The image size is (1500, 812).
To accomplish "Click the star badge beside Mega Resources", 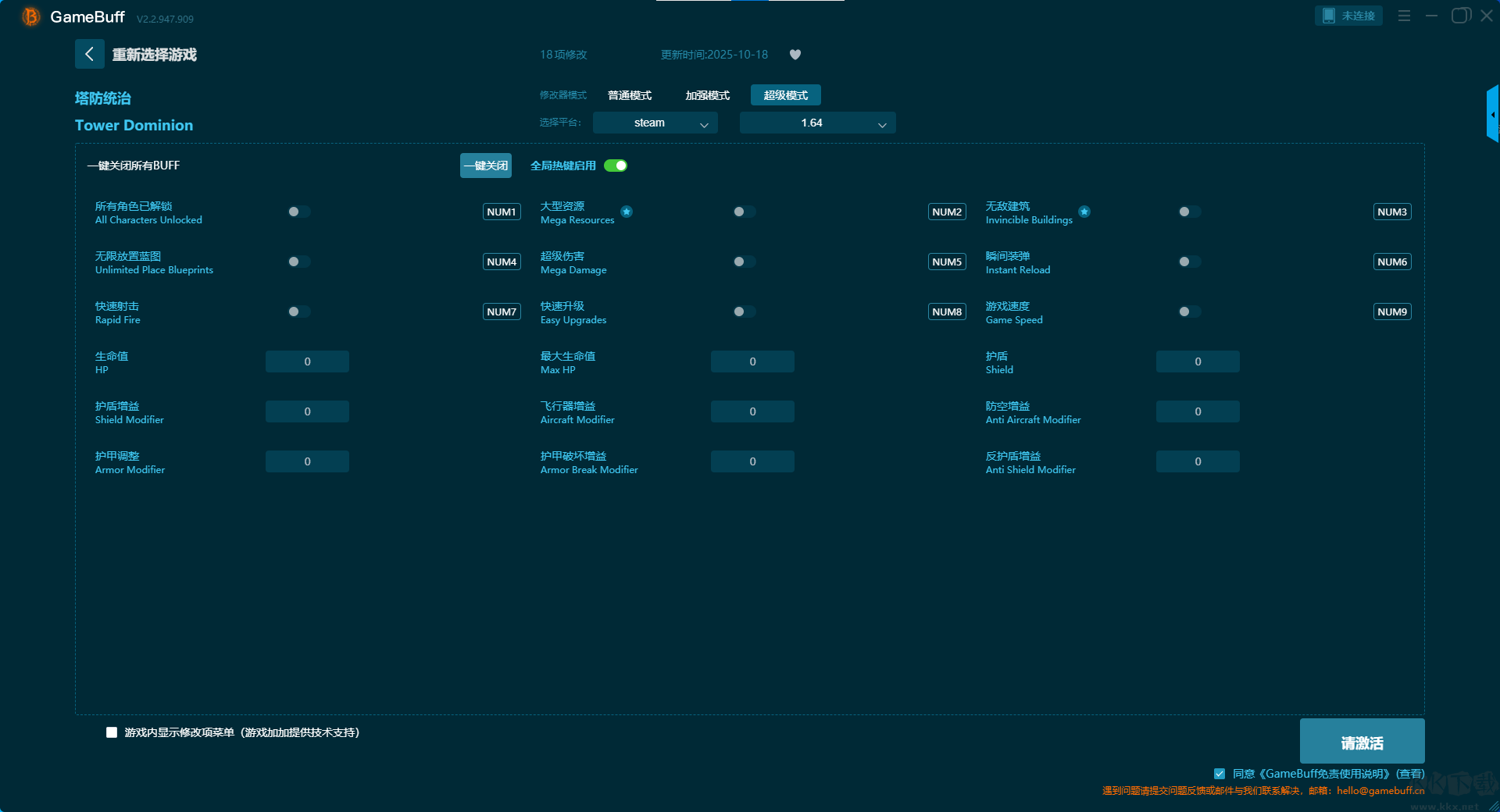I will coord(627,212).
